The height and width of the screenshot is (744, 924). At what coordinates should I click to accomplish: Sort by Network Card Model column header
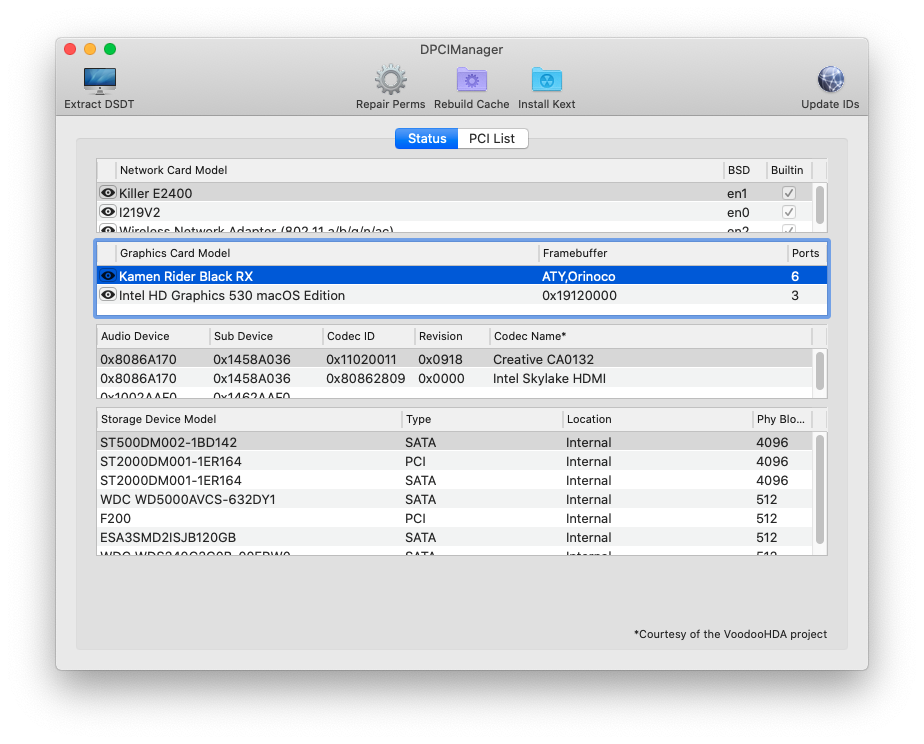(419, 170)
